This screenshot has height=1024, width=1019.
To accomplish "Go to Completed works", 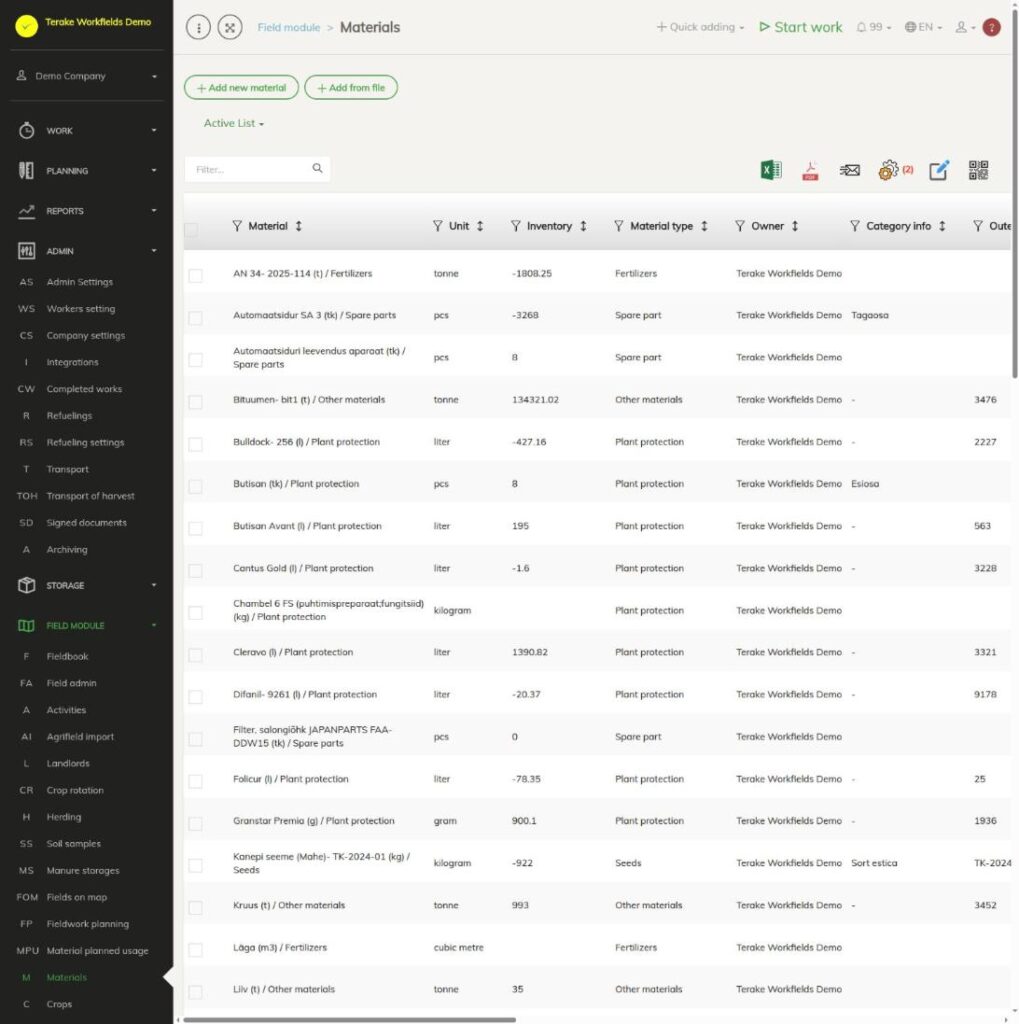I will click(x=84, y=389).
